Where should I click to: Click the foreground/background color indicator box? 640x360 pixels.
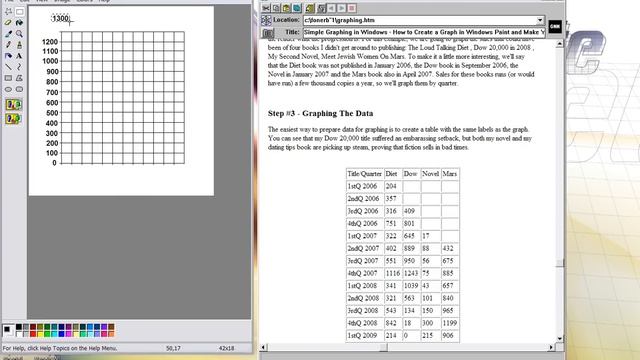8,330
